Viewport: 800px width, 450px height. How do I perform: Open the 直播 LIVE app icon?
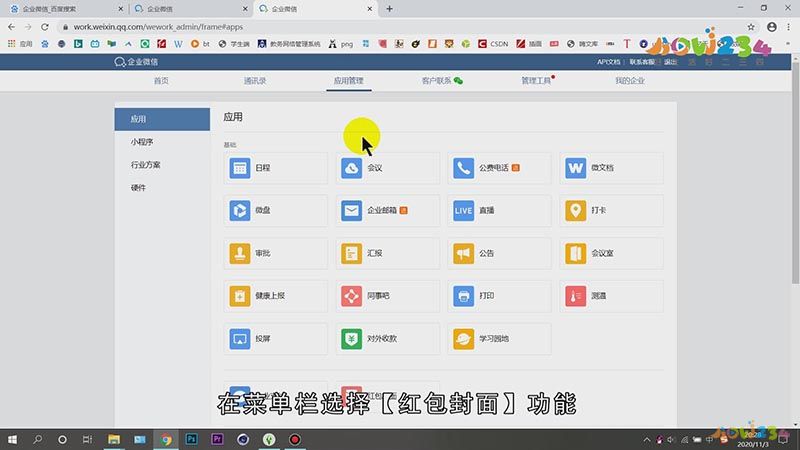coord(463,210)
